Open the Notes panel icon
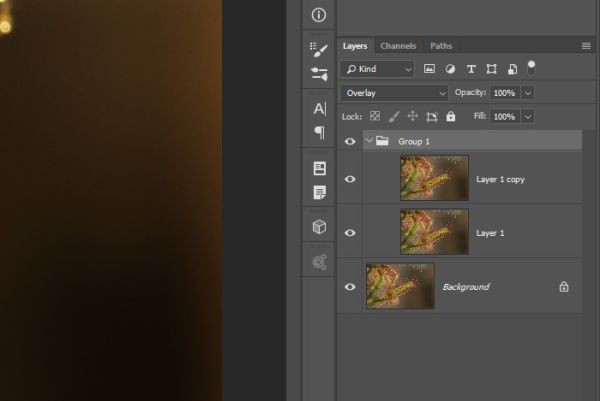 pos(320,192)
